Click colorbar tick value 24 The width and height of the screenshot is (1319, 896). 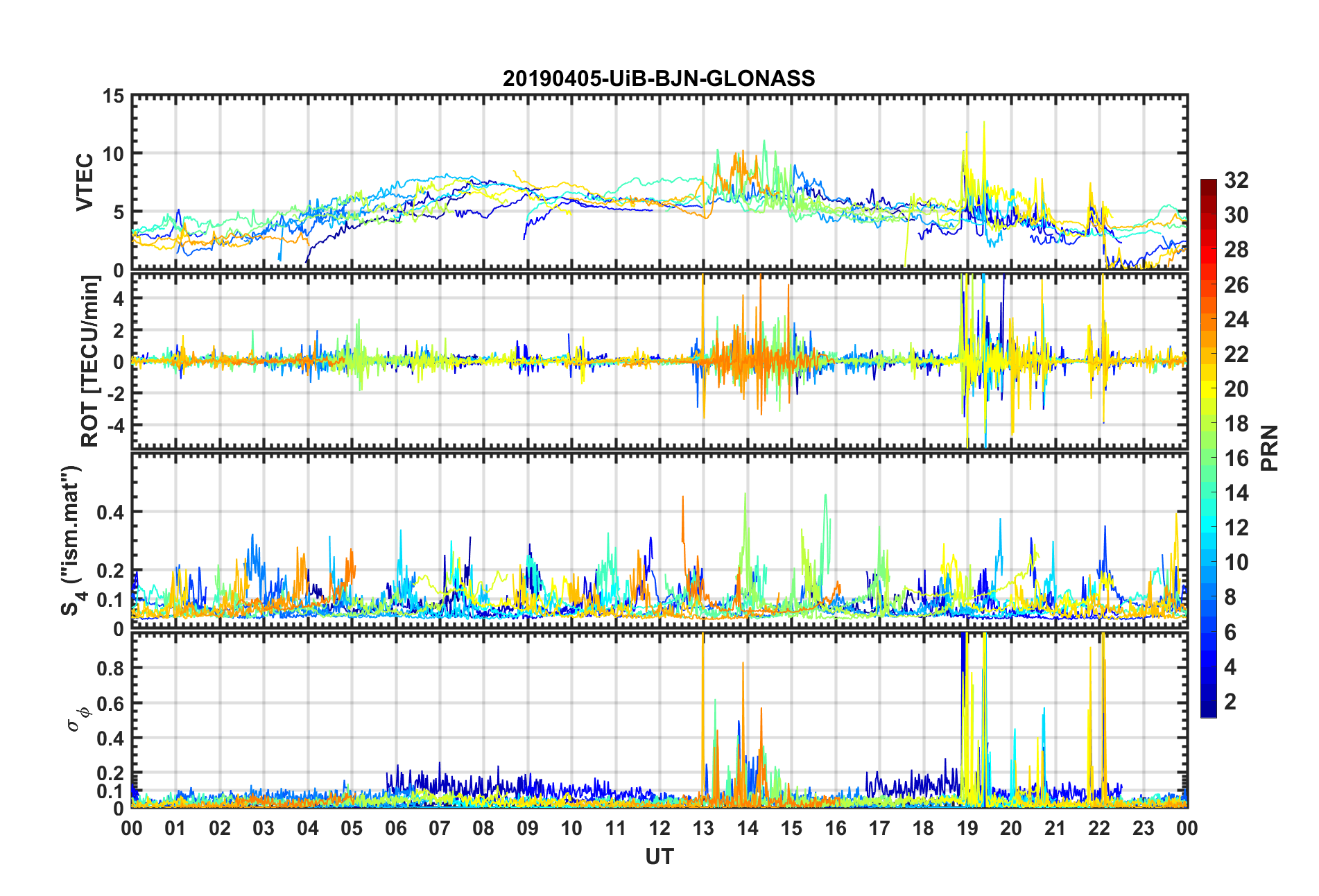click(1236, 320)
